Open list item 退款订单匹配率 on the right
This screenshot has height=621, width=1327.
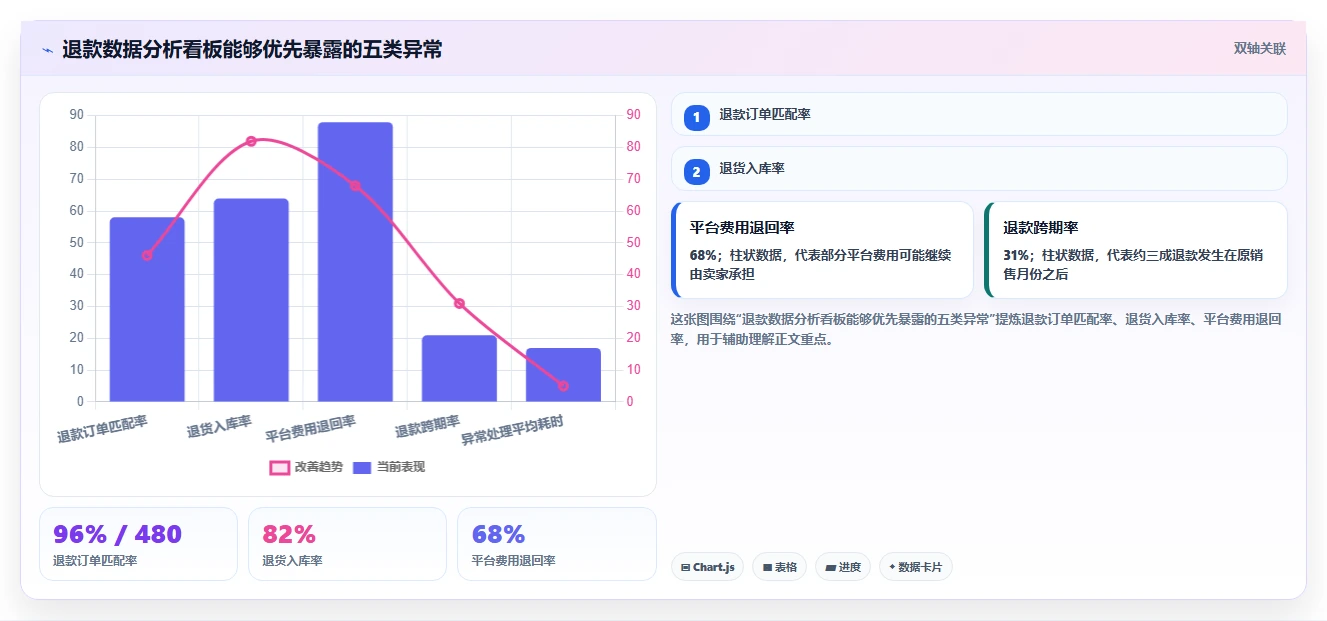(x=979, y=114)
